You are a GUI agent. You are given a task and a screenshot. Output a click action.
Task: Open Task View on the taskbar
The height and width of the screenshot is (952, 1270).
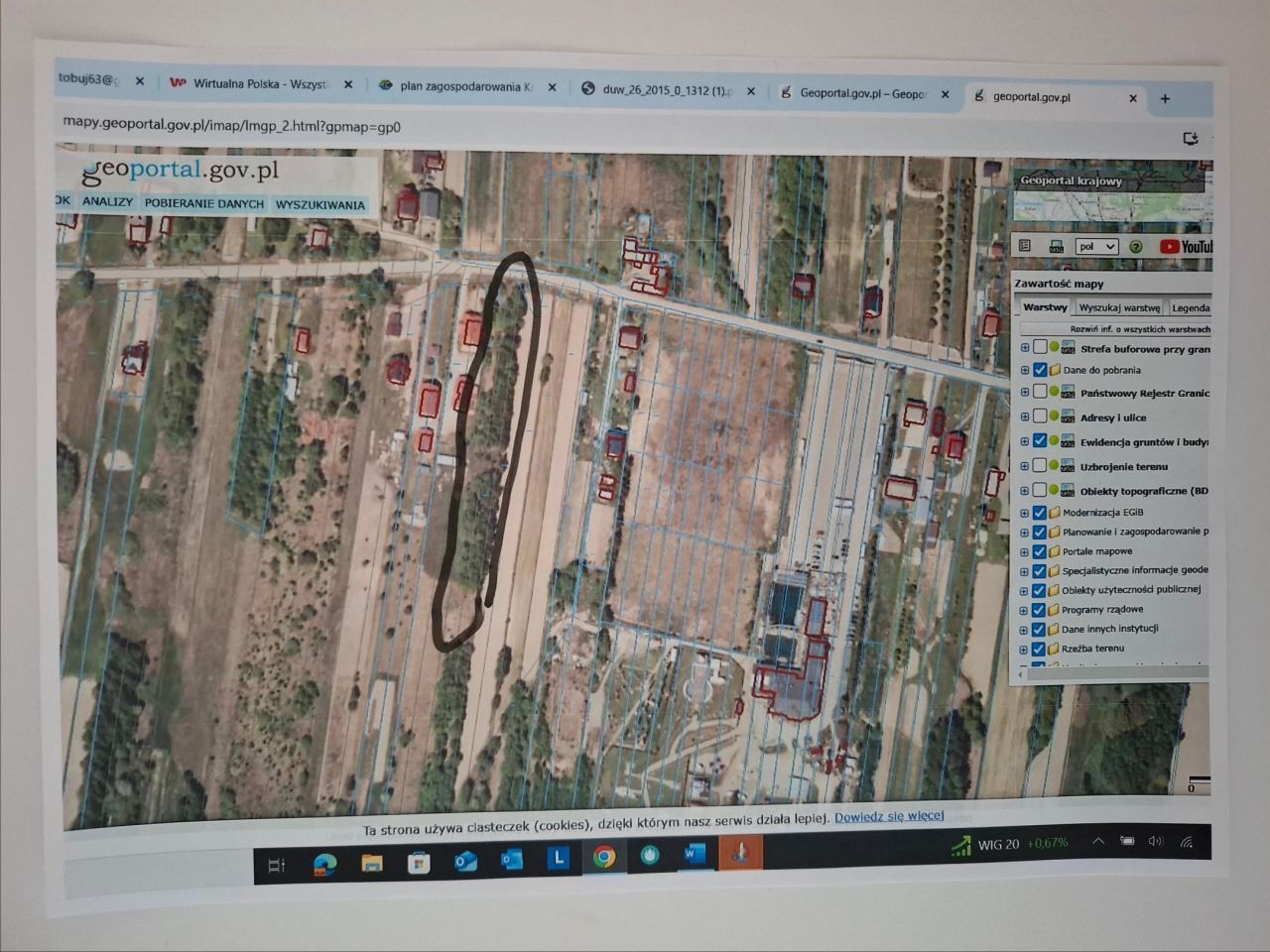coord(277,866)
